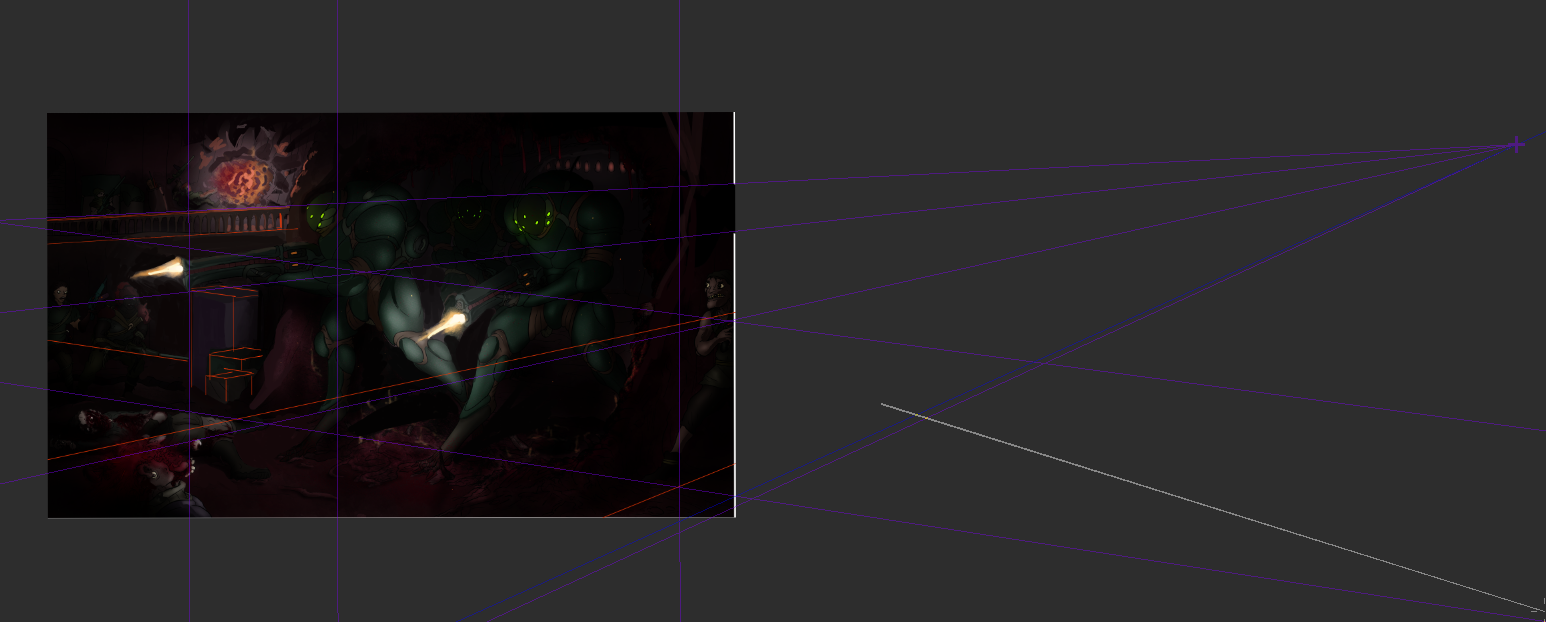This screenshot has width=1546, height=622.
Task: Click the purple vanishing point cross marker
Action: click(1516, 145)
